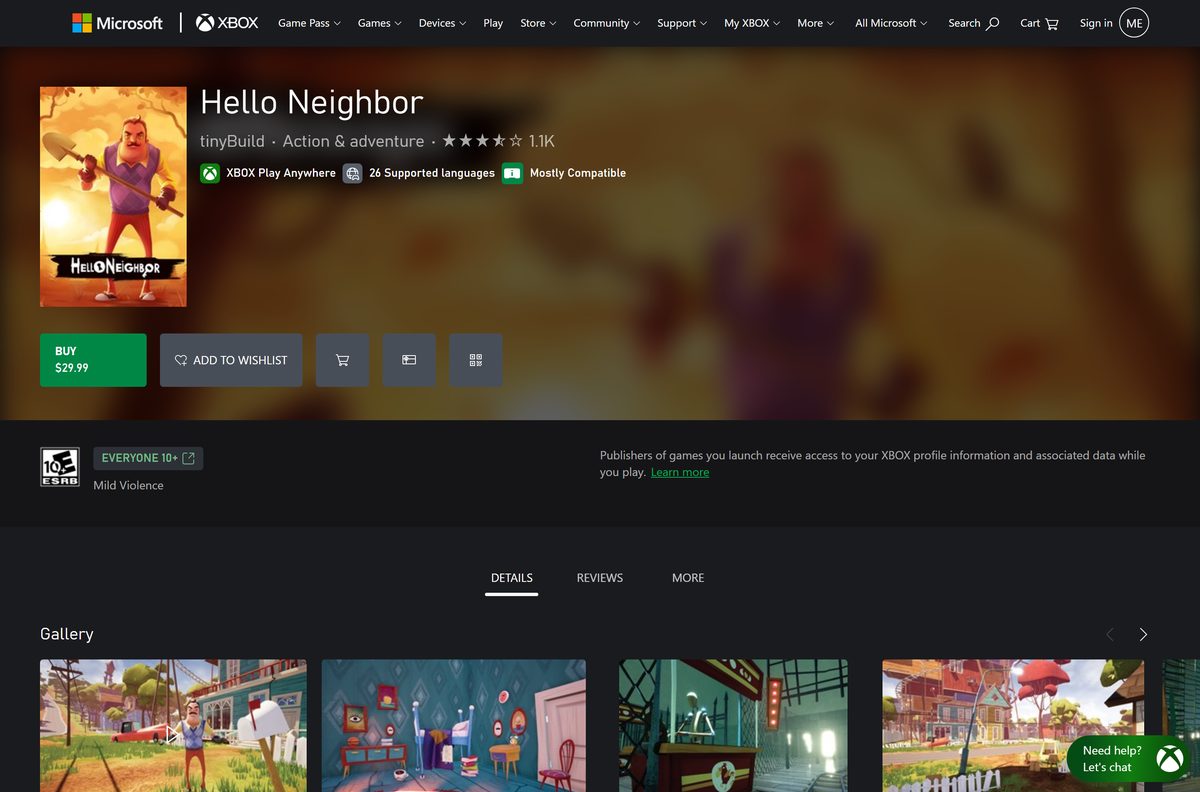1200x792 pixels.
Task: Expand the My XBOX menu
Action: (752, 23)
